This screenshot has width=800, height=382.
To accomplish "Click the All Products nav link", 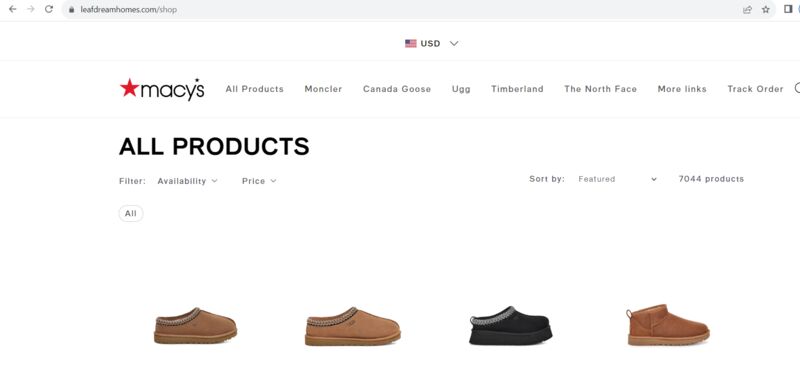I will [x=255, y=89].
